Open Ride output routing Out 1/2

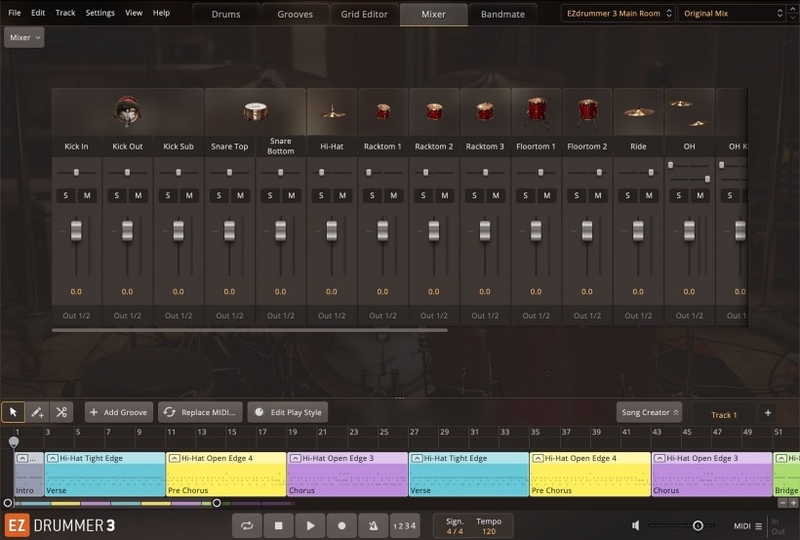(638, 315)
